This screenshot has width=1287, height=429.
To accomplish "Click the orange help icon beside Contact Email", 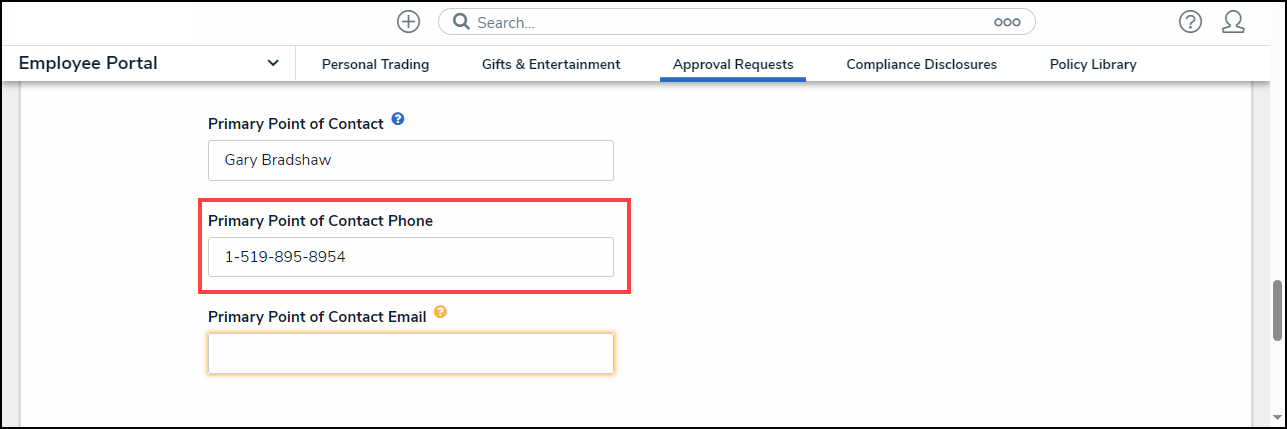I will [x=440, y=312].
